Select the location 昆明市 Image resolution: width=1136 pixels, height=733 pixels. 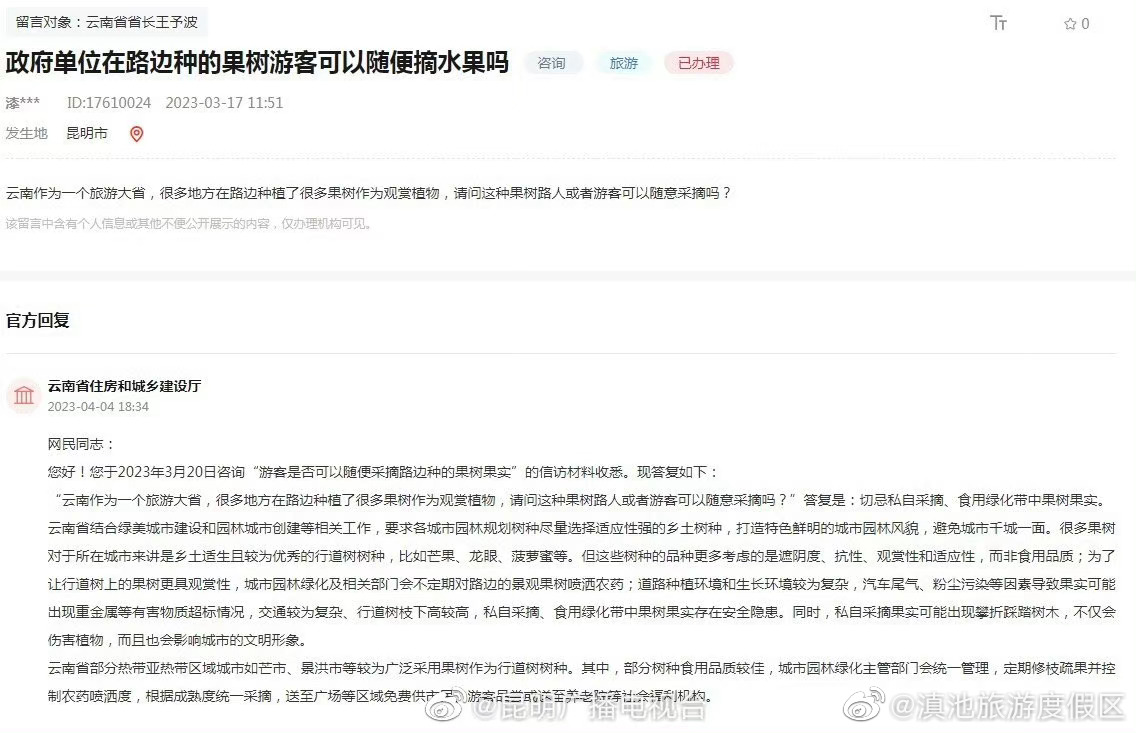click(87, 133)
